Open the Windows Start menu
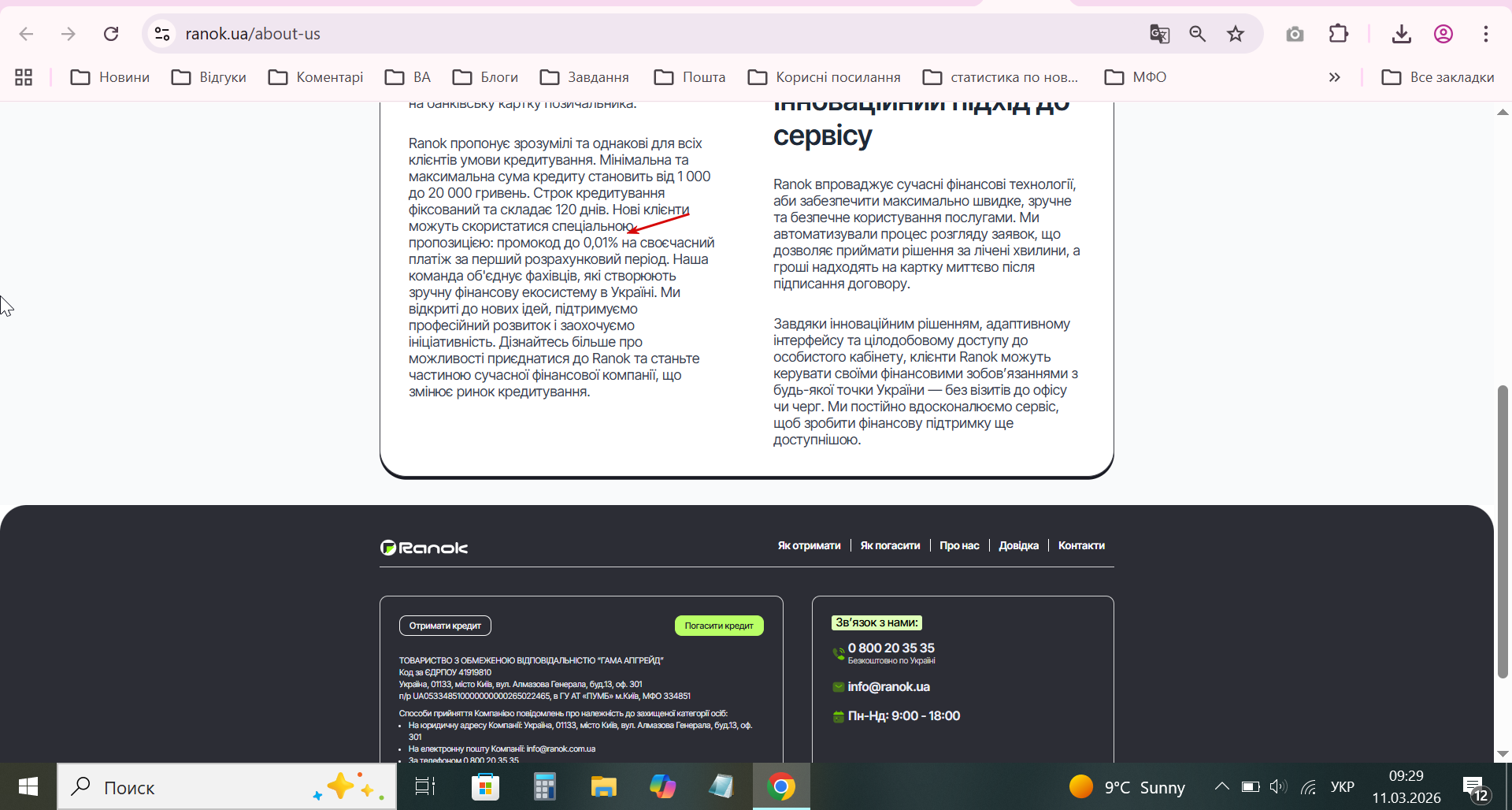This screenshot has height=810, width=1512. click(x=28, y=786)
